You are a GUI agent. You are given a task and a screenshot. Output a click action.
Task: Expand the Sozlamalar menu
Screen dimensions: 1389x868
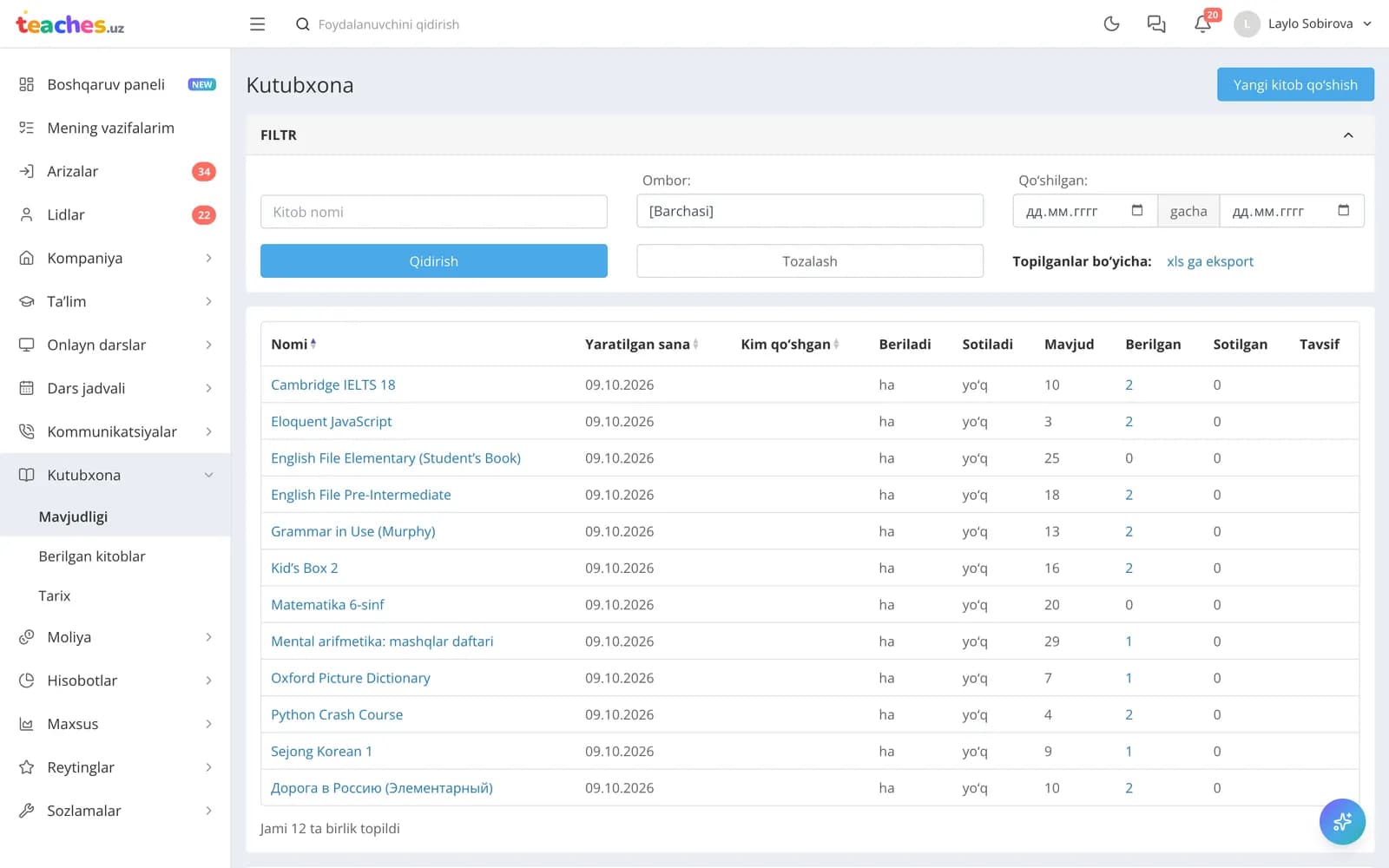point(115,811)
